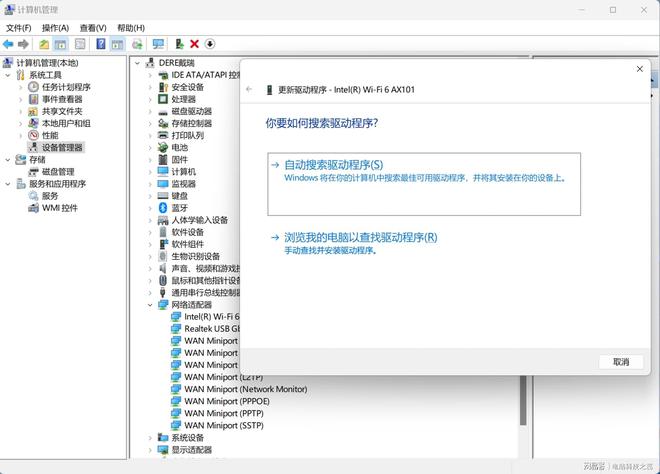Click the scan for hardware changes monitor icon
The image size is (660, 474).
coord(158,44)
